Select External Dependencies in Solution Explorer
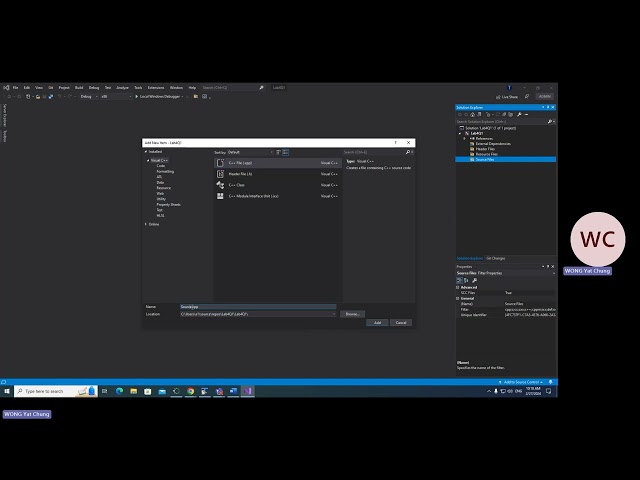 [490, 144]
